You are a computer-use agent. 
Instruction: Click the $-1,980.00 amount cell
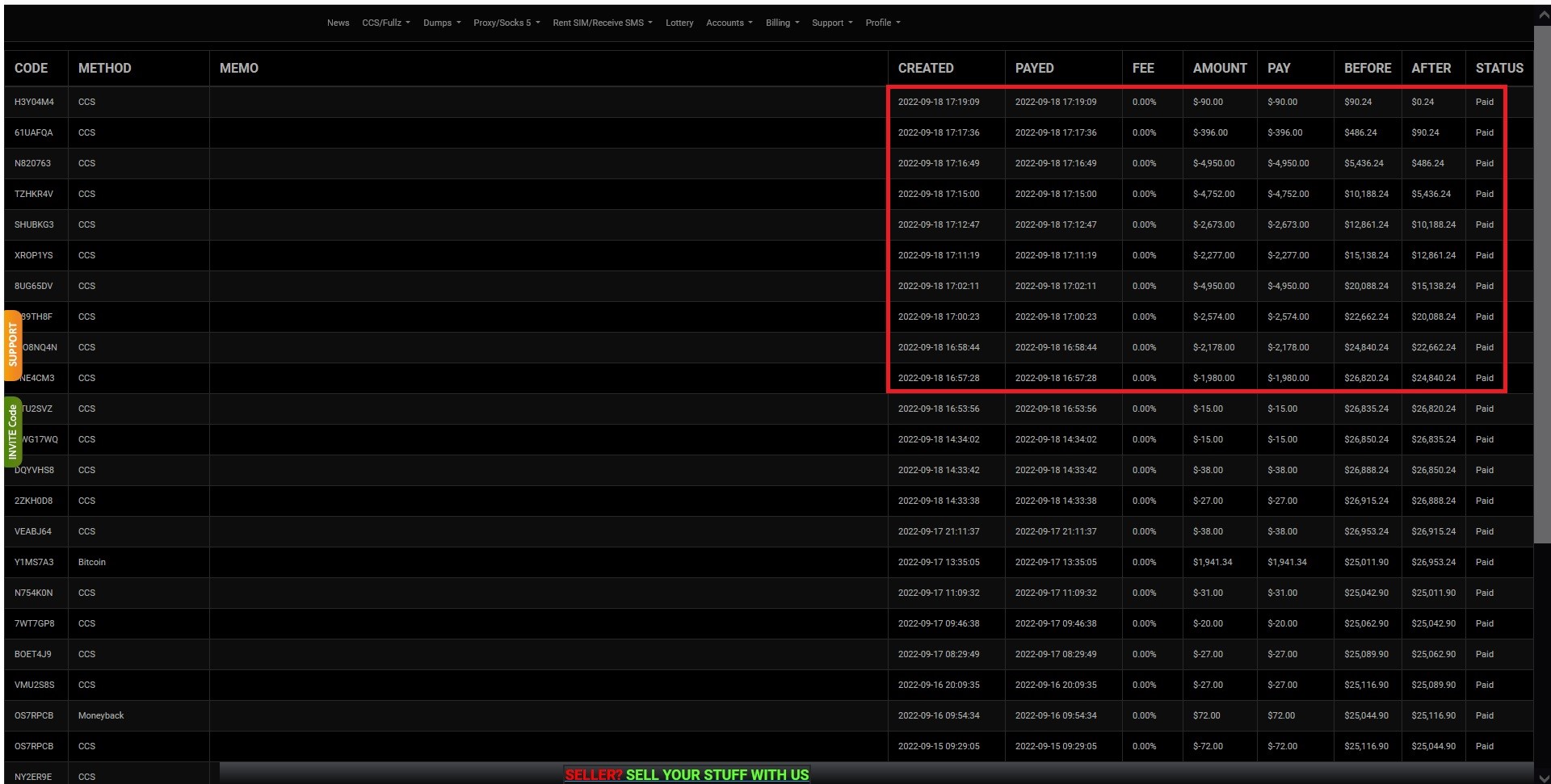click(1213, 378)
